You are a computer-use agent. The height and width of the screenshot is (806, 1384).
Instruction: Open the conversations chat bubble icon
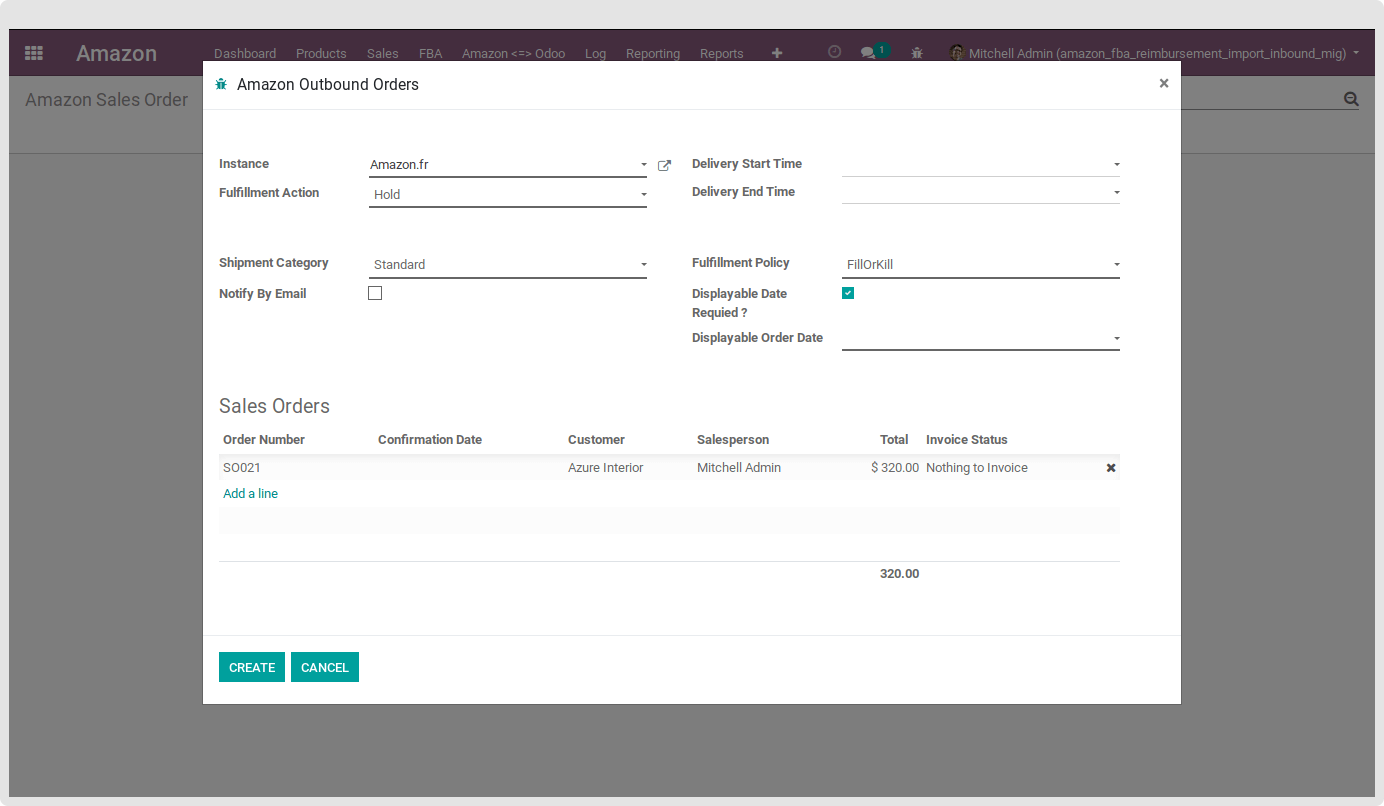[867, 53]
